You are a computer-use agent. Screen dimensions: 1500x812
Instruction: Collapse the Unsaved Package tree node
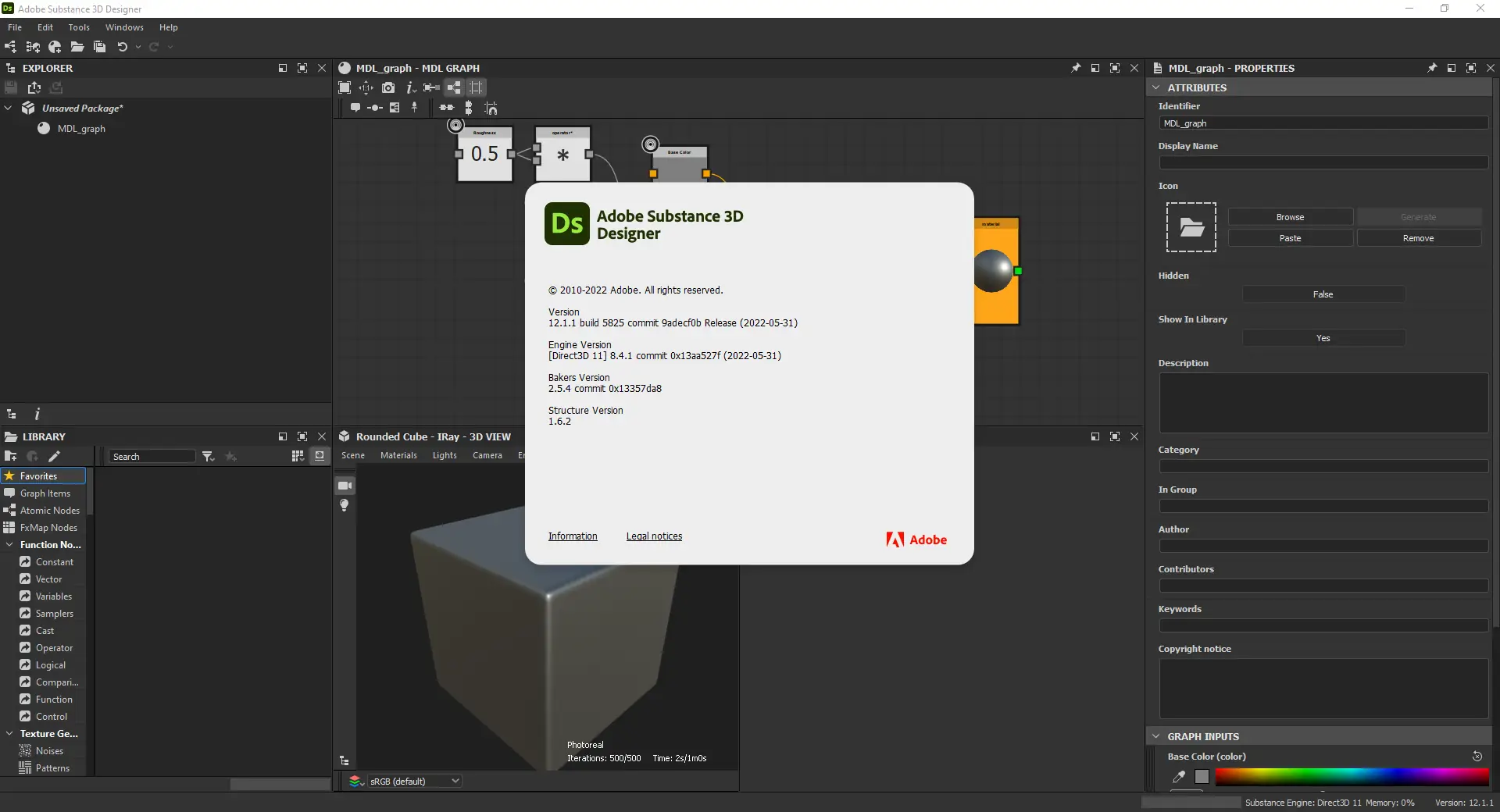9,108
